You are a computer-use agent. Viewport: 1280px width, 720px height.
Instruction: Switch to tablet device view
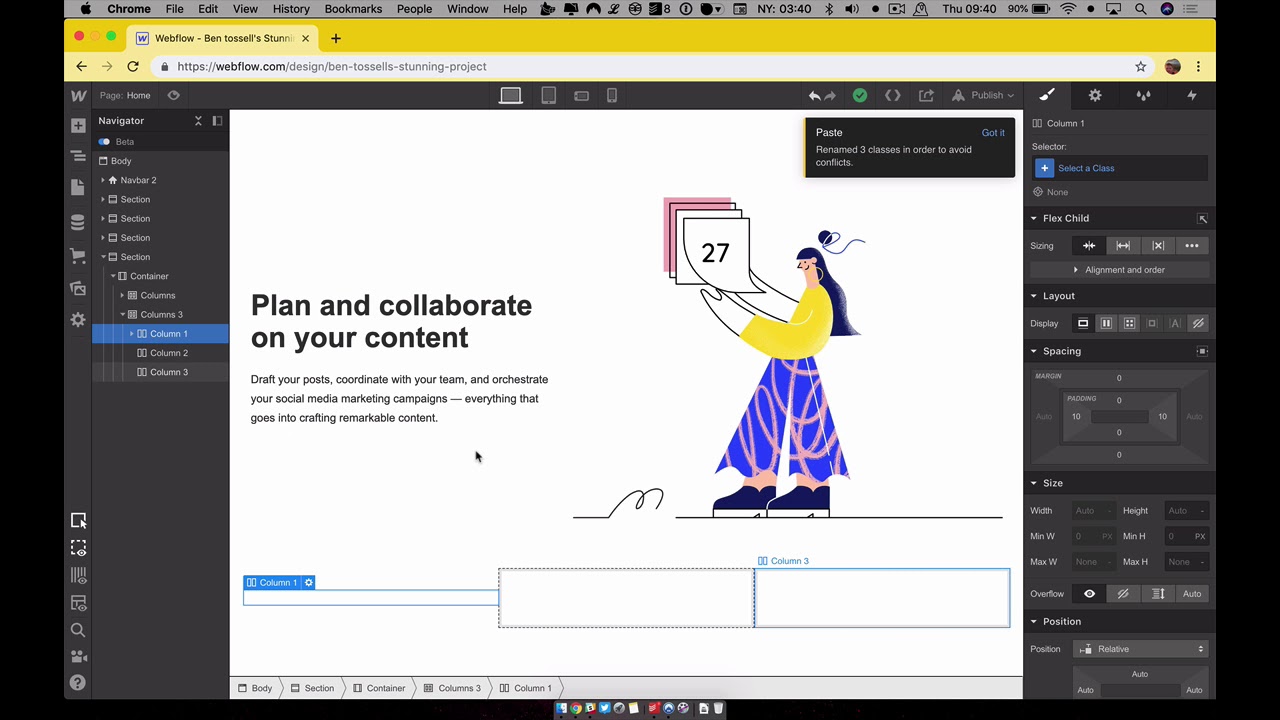coord(548,95)
